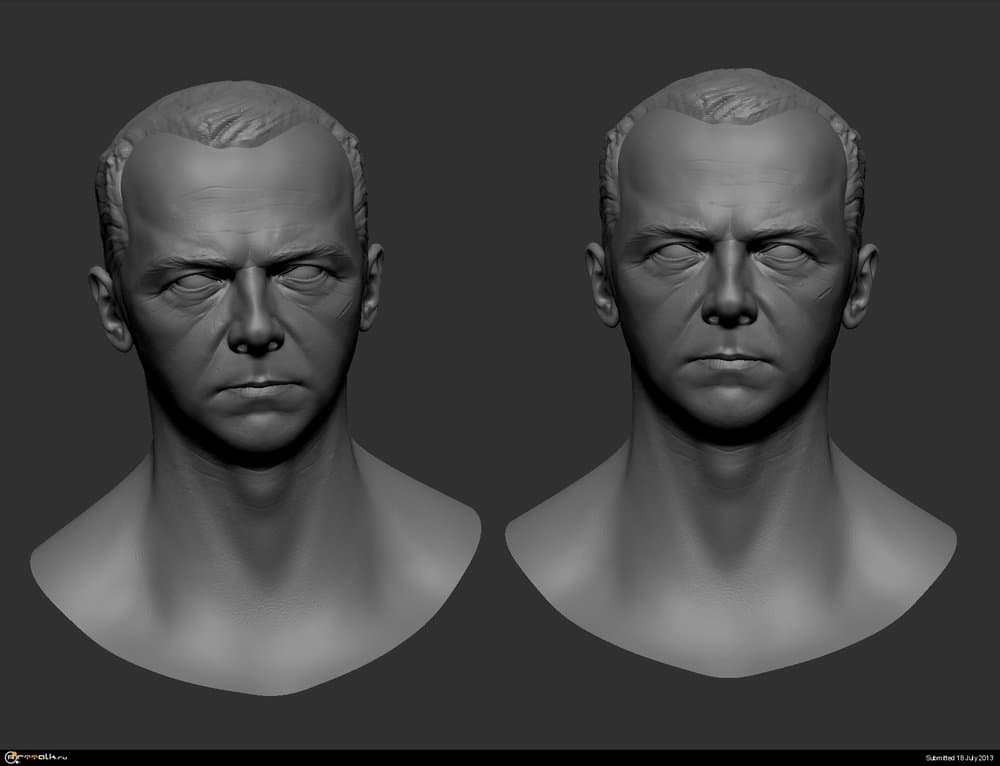Click the dark gap between the two busts
Screen dimensions: 1000x766
pos(492,300)
